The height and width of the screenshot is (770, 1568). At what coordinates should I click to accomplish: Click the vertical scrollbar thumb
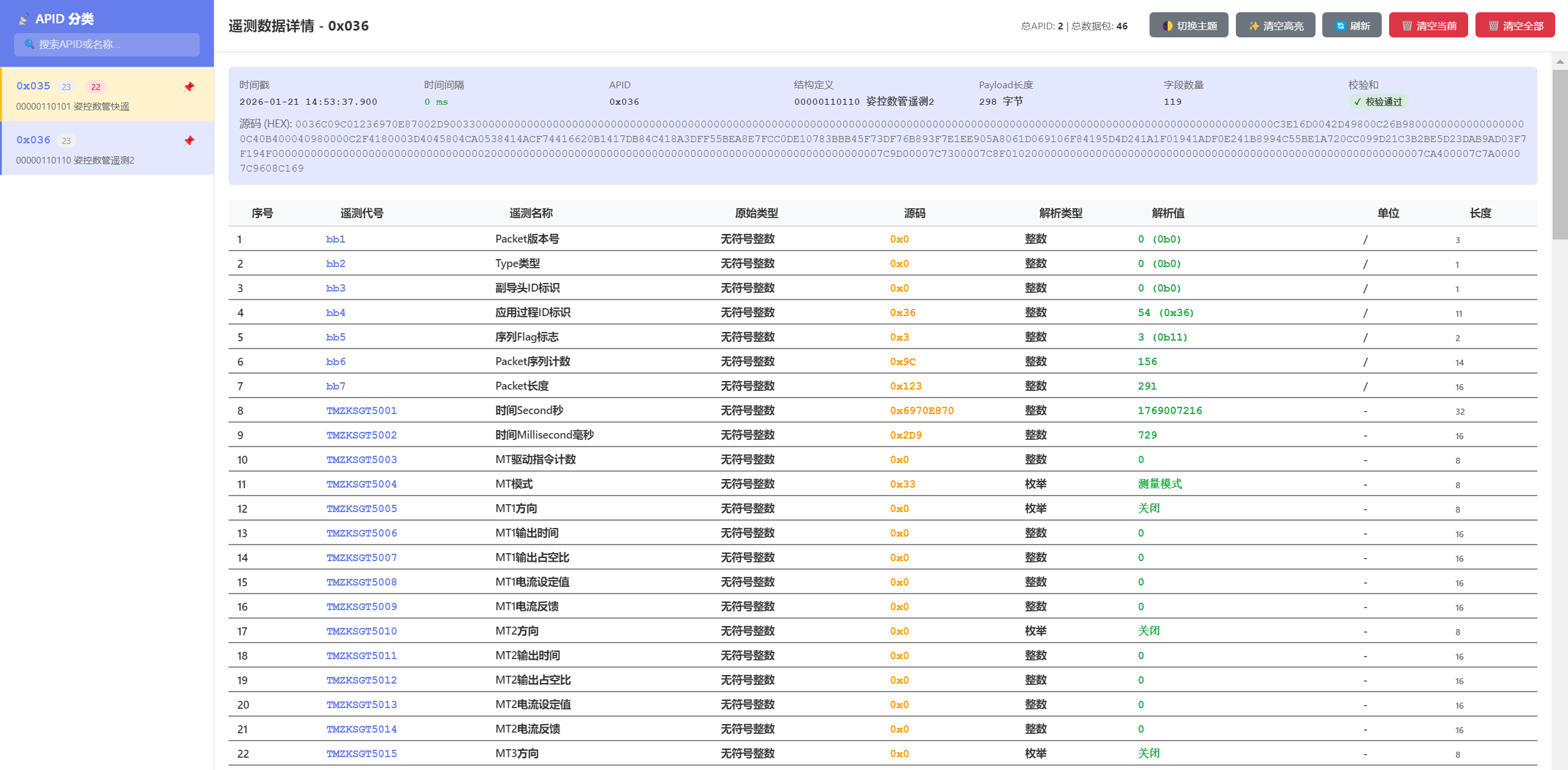coord(1560,153)
